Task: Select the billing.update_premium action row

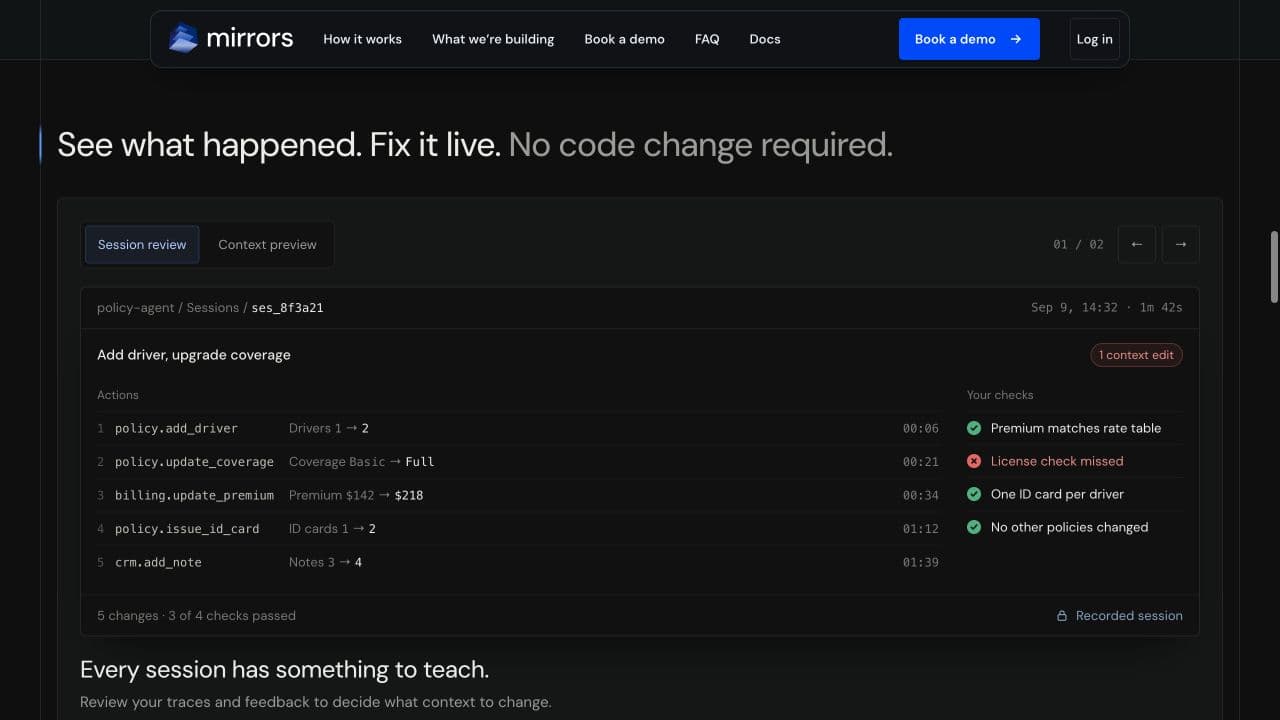Action: (x=518, y=495)
